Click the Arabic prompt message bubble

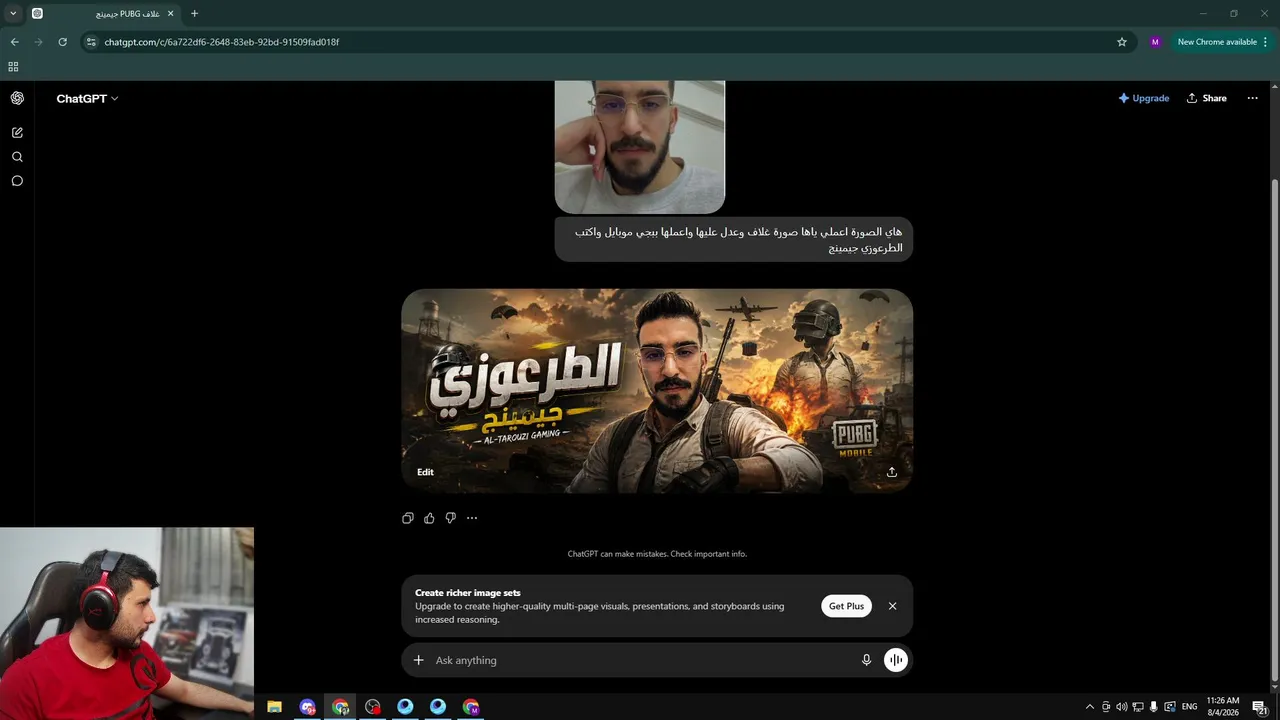tap(734, 240)
